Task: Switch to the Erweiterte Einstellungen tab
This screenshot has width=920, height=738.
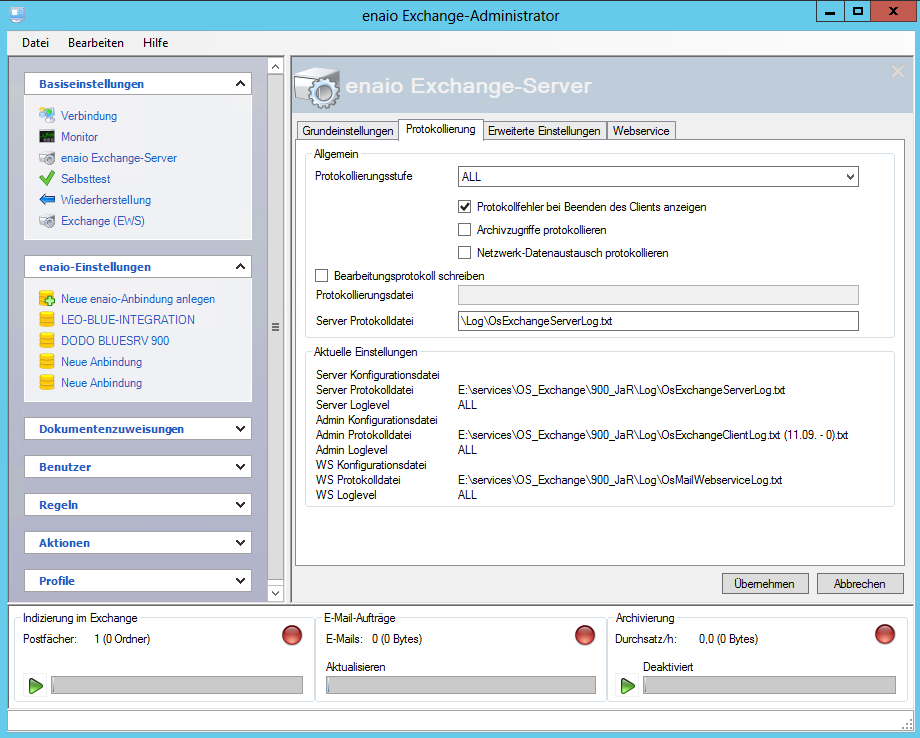Action: (x=545, y=131)
